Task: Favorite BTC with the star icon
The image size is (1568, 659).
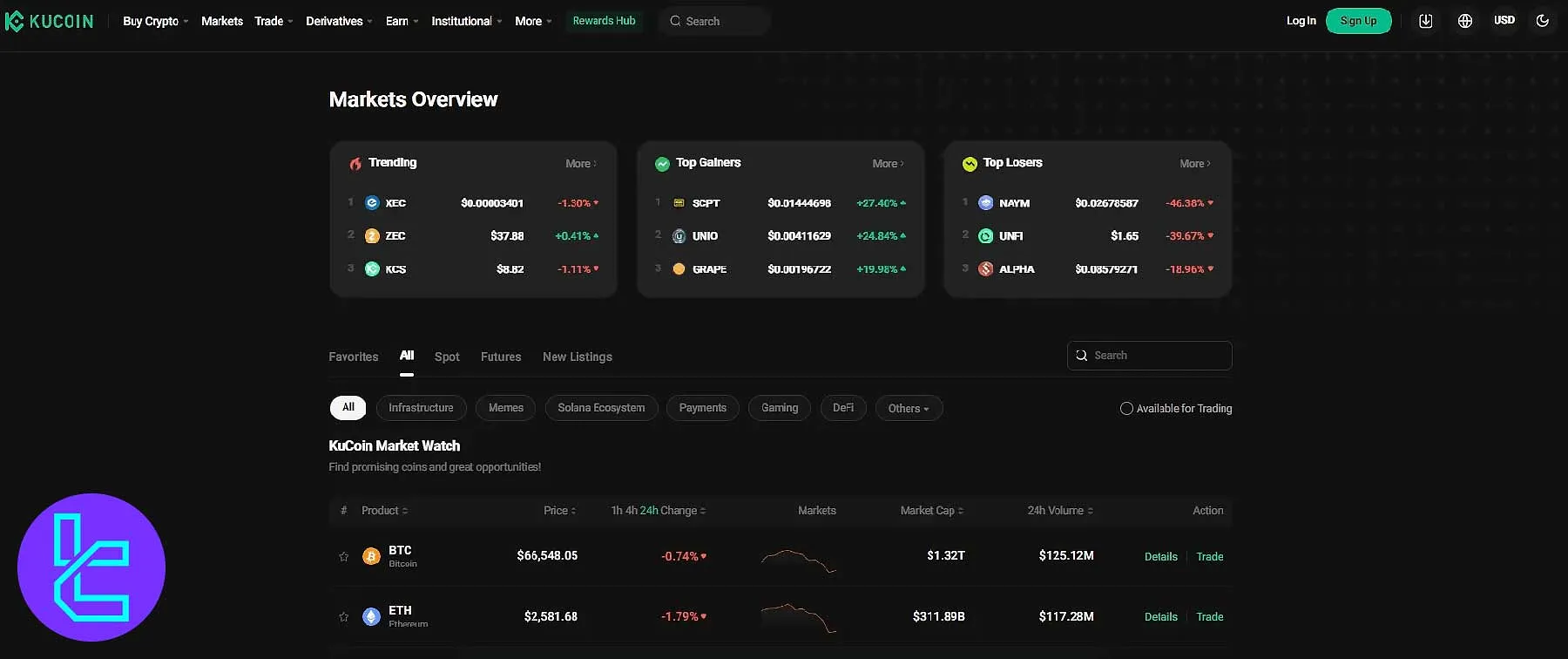Action: 344,556
